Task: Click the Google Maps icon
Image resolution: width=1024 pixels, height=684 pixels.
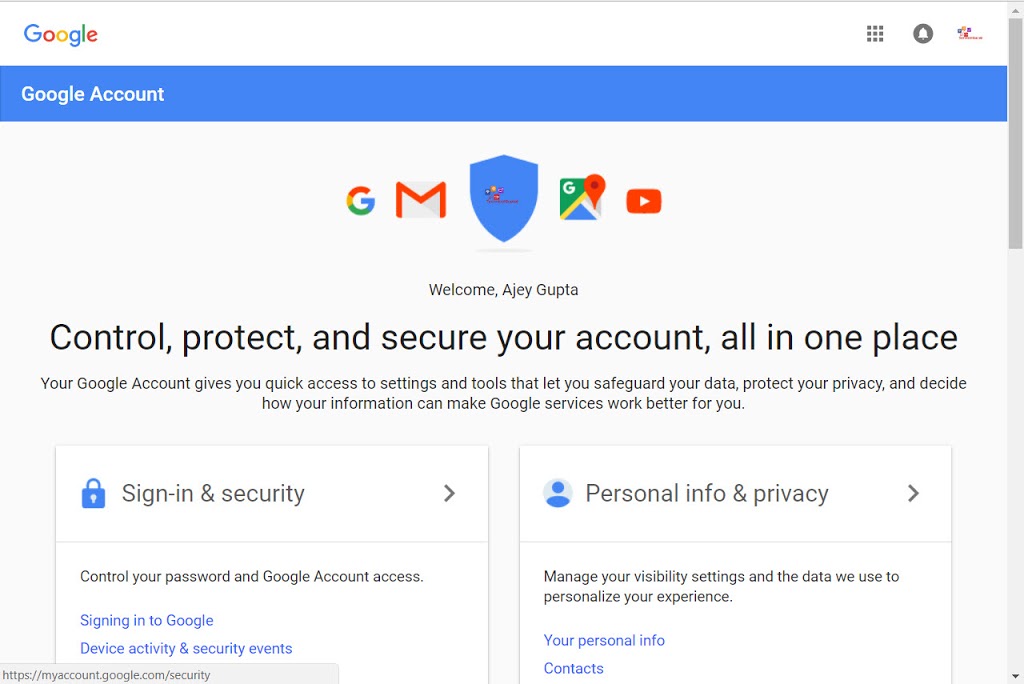Action: point(582,198)
